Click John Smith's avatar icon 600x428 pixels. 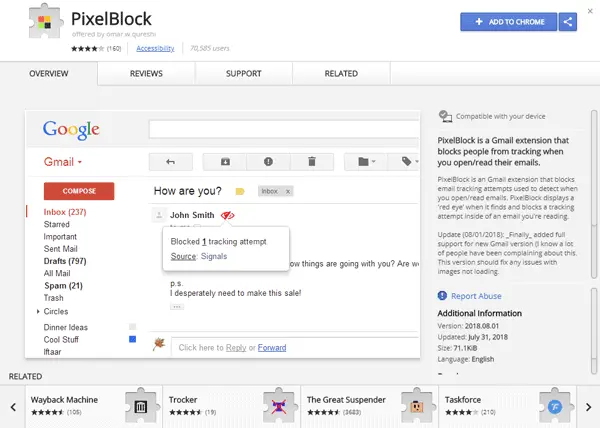tap(159, 215)
